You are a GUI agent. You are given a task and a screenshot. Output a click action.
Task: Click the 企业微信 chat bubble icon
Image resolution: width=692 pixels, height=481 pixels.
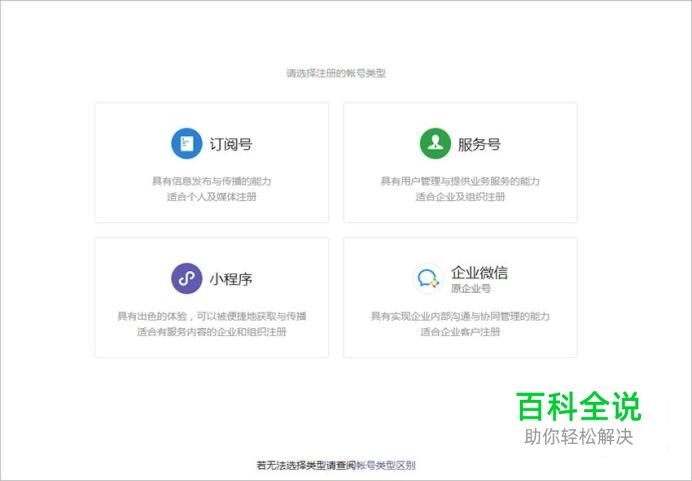428,278
